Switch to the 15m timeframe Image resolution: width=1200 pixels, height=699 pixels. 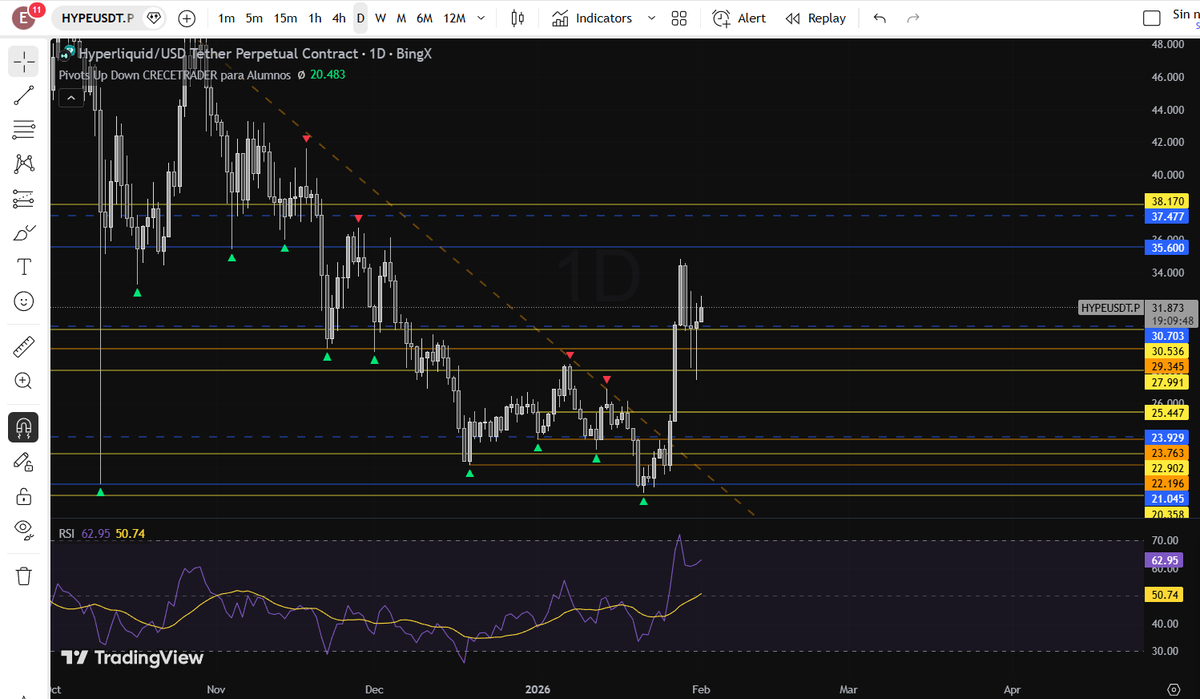286,18
